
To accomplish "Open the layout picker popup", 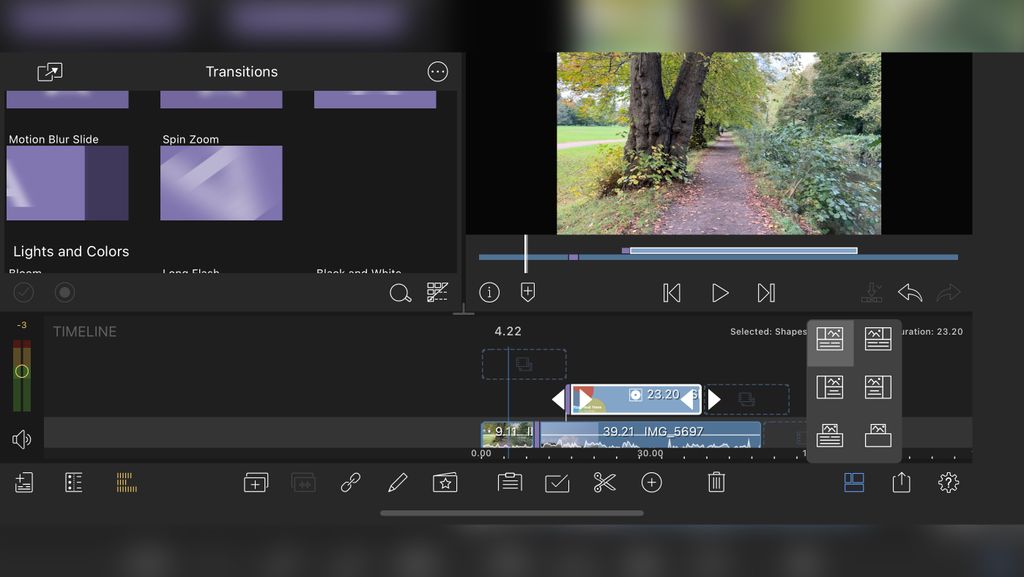I will tap(852, 483).
